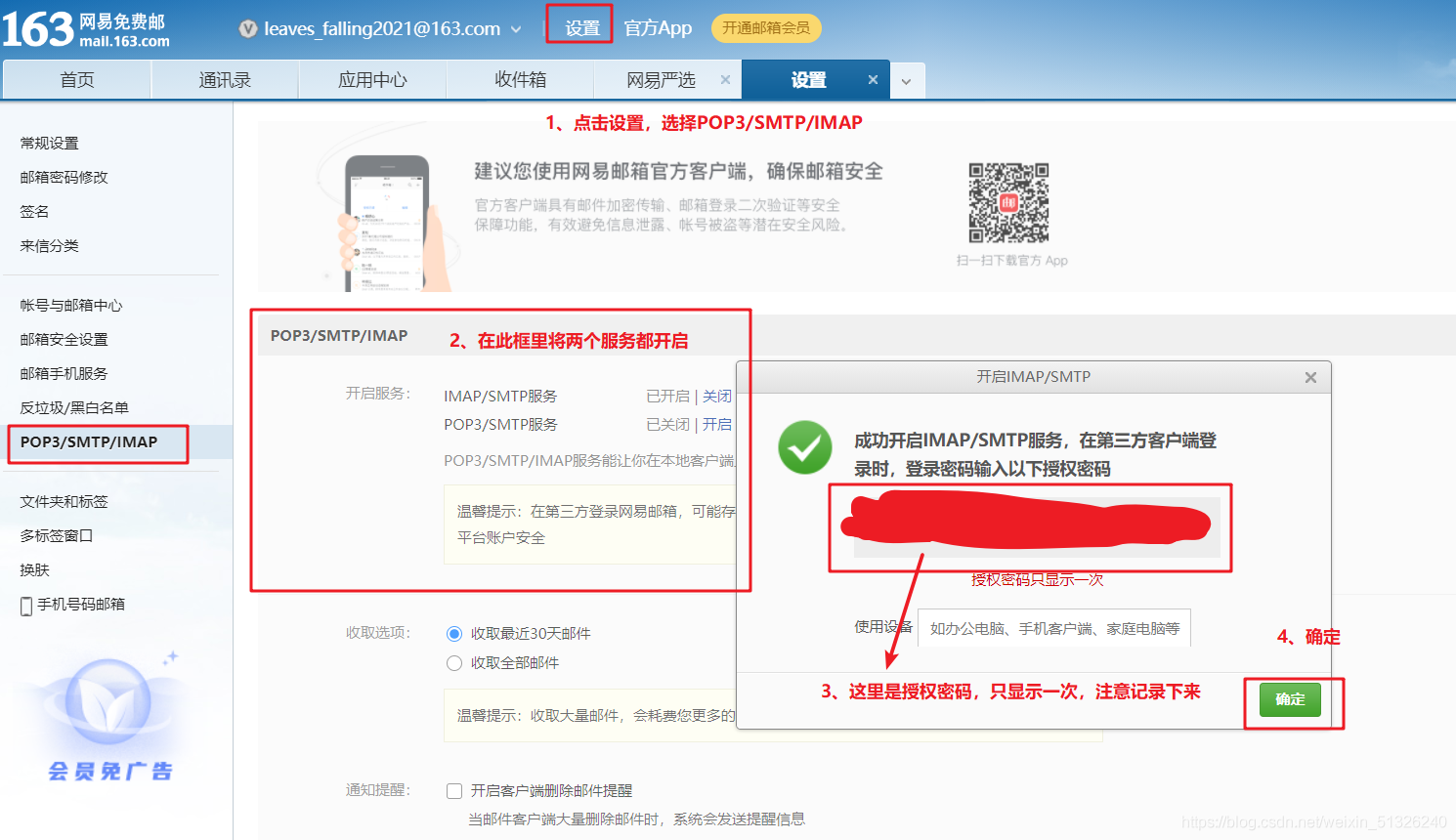Open 邮箱密码修改 in the sidebar
The height and width of the screenshot is (840, 1456).
click(64, 178)
